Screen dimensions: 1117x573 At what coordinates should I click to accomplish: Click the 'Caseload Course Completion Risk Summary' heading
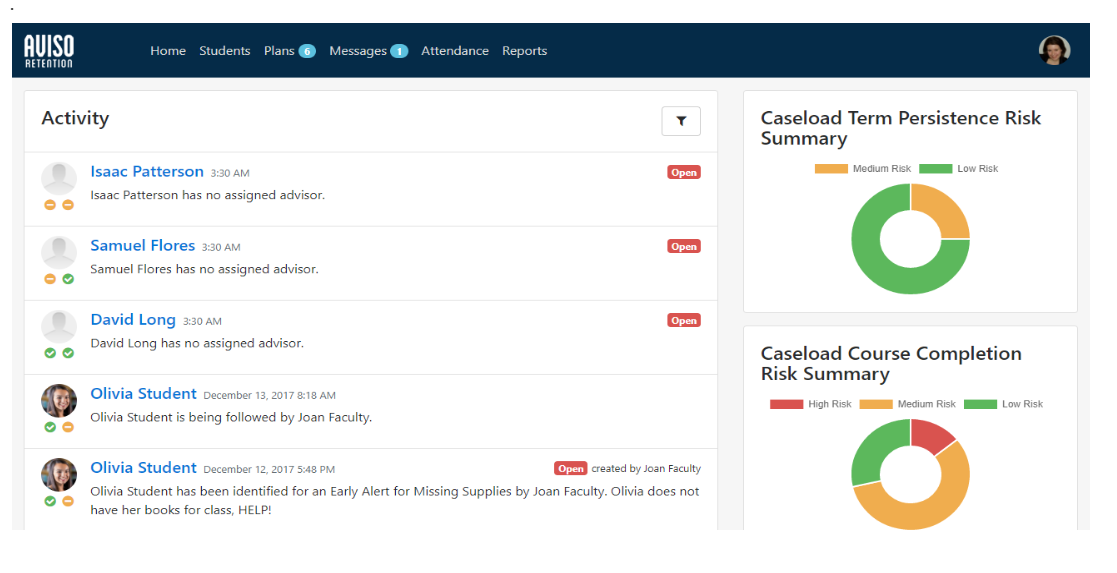(891, 363)
